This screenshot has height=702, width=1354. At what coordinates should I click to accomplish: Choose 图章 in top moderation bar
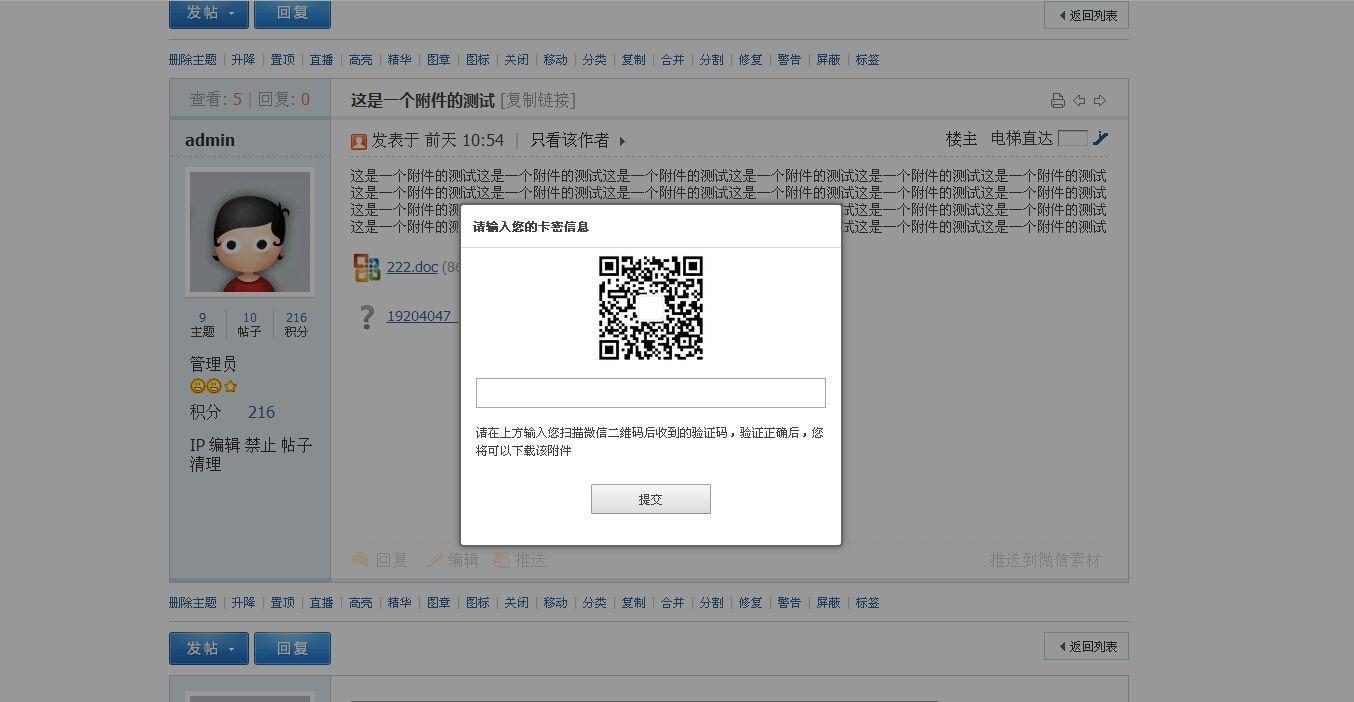point(439,60)
